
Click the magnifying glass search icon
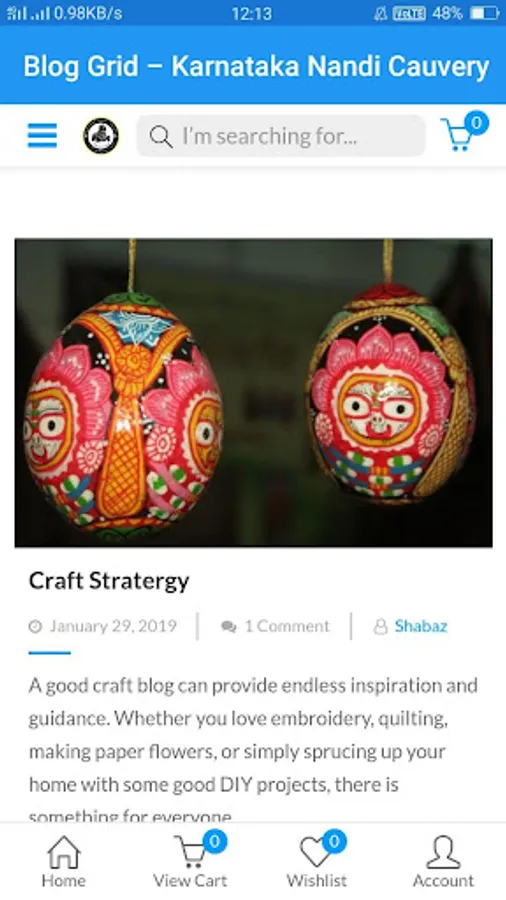point(161,137)
